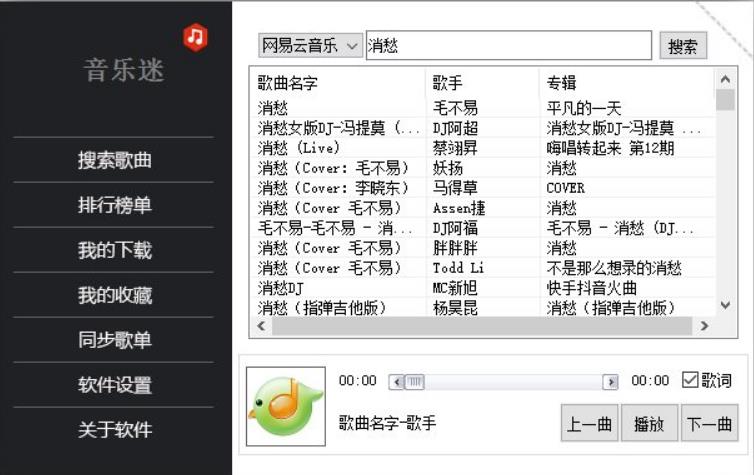Select the row by Assen捷

coord(483,208)
